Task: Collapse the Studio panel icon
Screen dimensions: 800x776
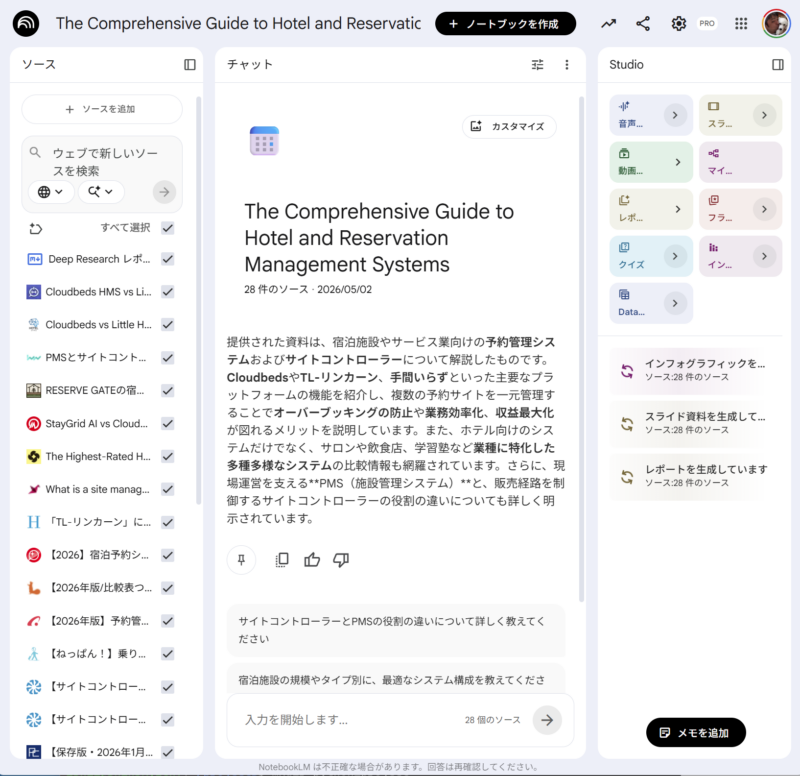Action: coord(778,64)
